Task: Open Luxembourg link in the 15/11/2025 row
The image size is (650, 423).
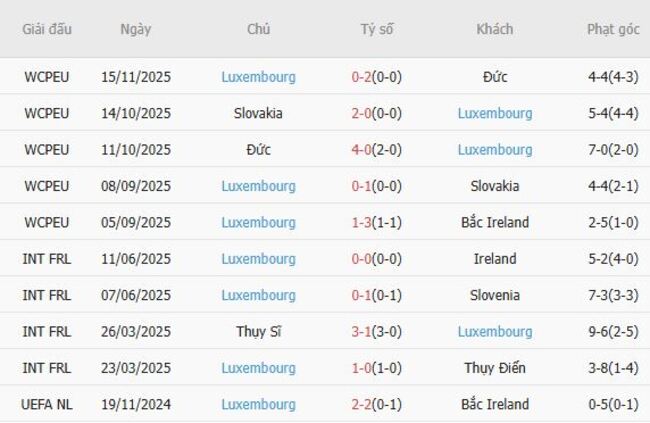Action: click(x=258, y=77)
